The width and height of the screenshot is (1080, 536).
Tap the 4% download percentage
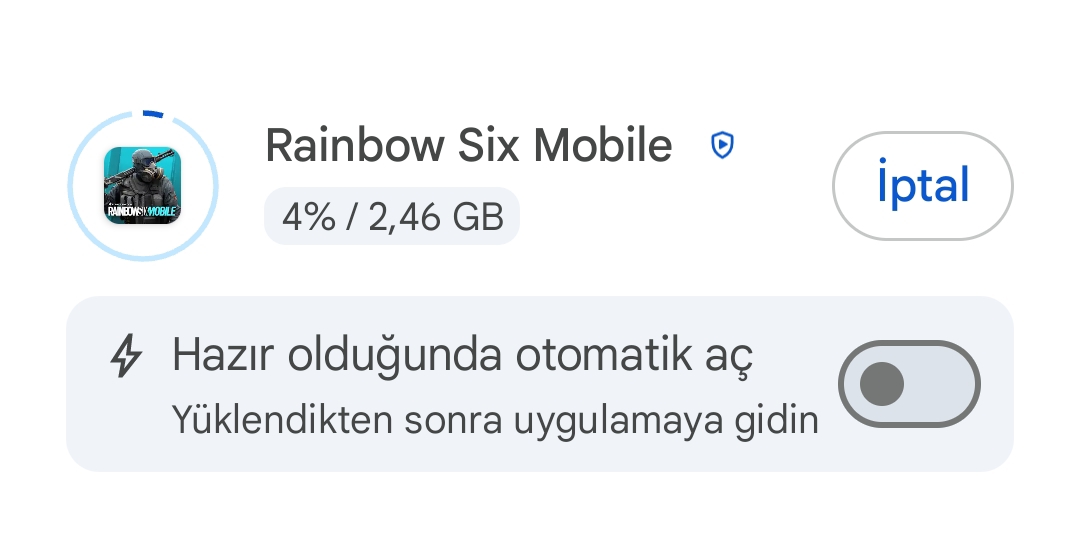click(308, 216)
